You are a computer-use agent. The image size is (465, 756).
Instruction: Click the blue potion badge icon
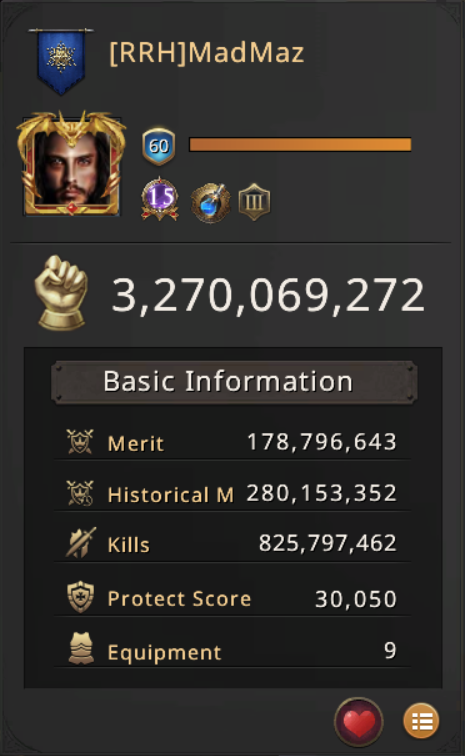coord(210,203)
